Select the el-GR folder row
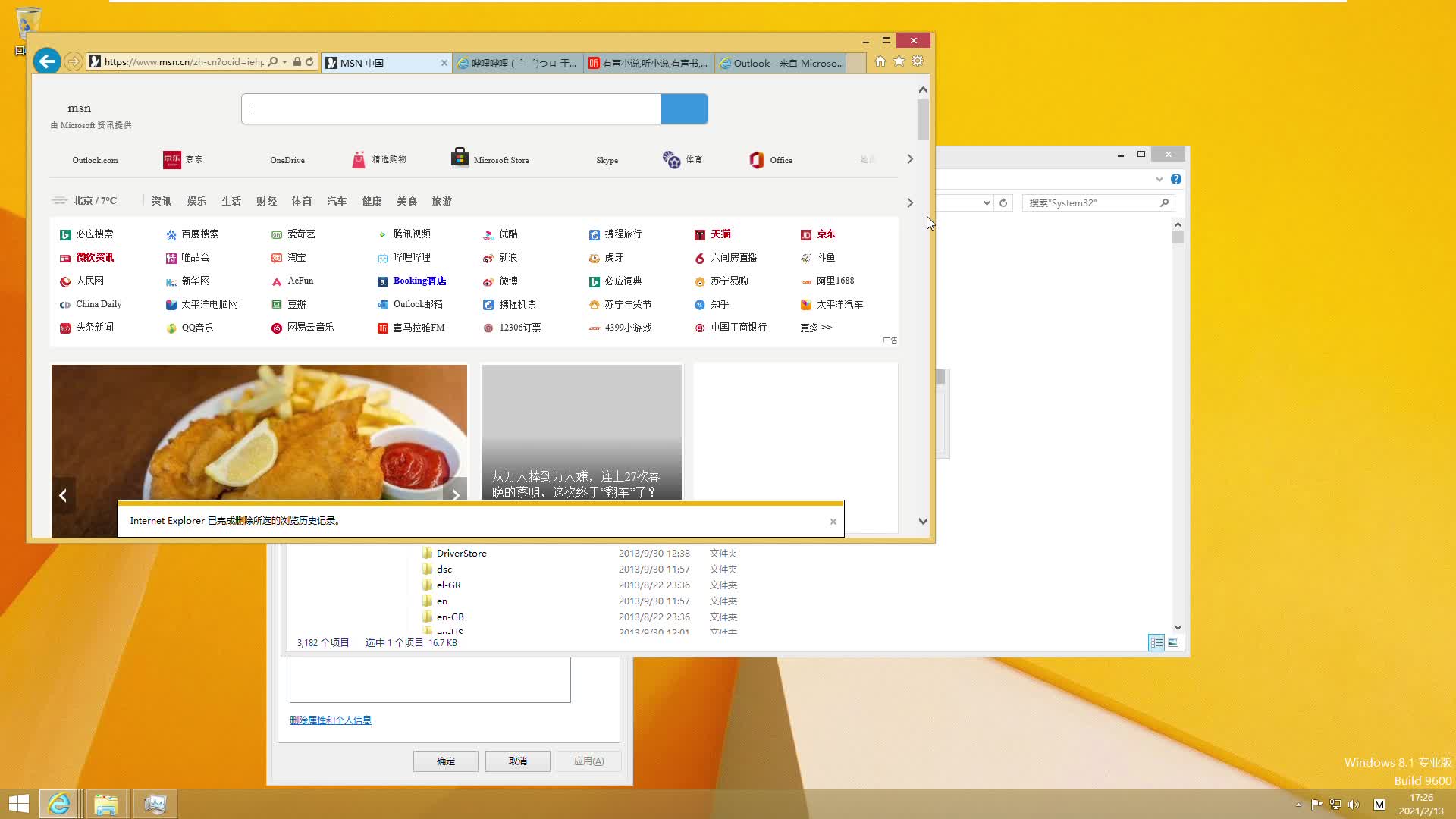The width and height of the screenshot is (1456, 819). [x=580, y=585]
